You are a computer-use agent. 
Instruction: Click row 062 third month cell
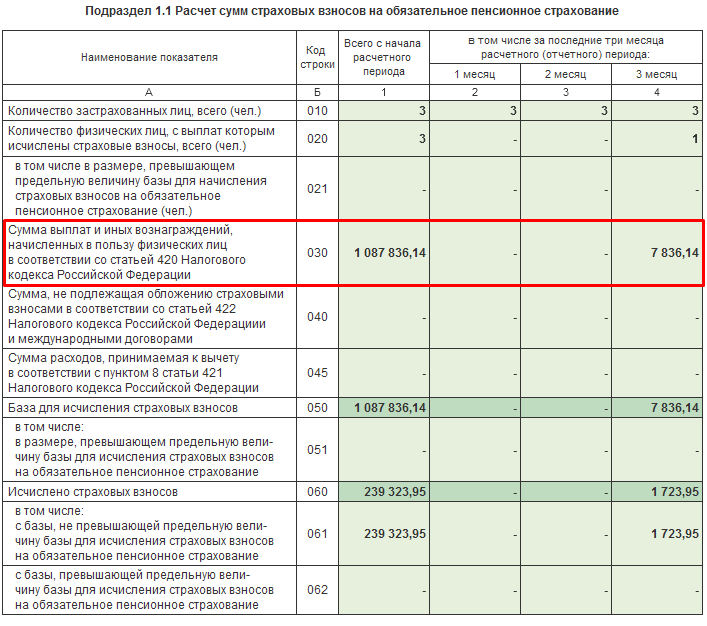click(656, 590)
